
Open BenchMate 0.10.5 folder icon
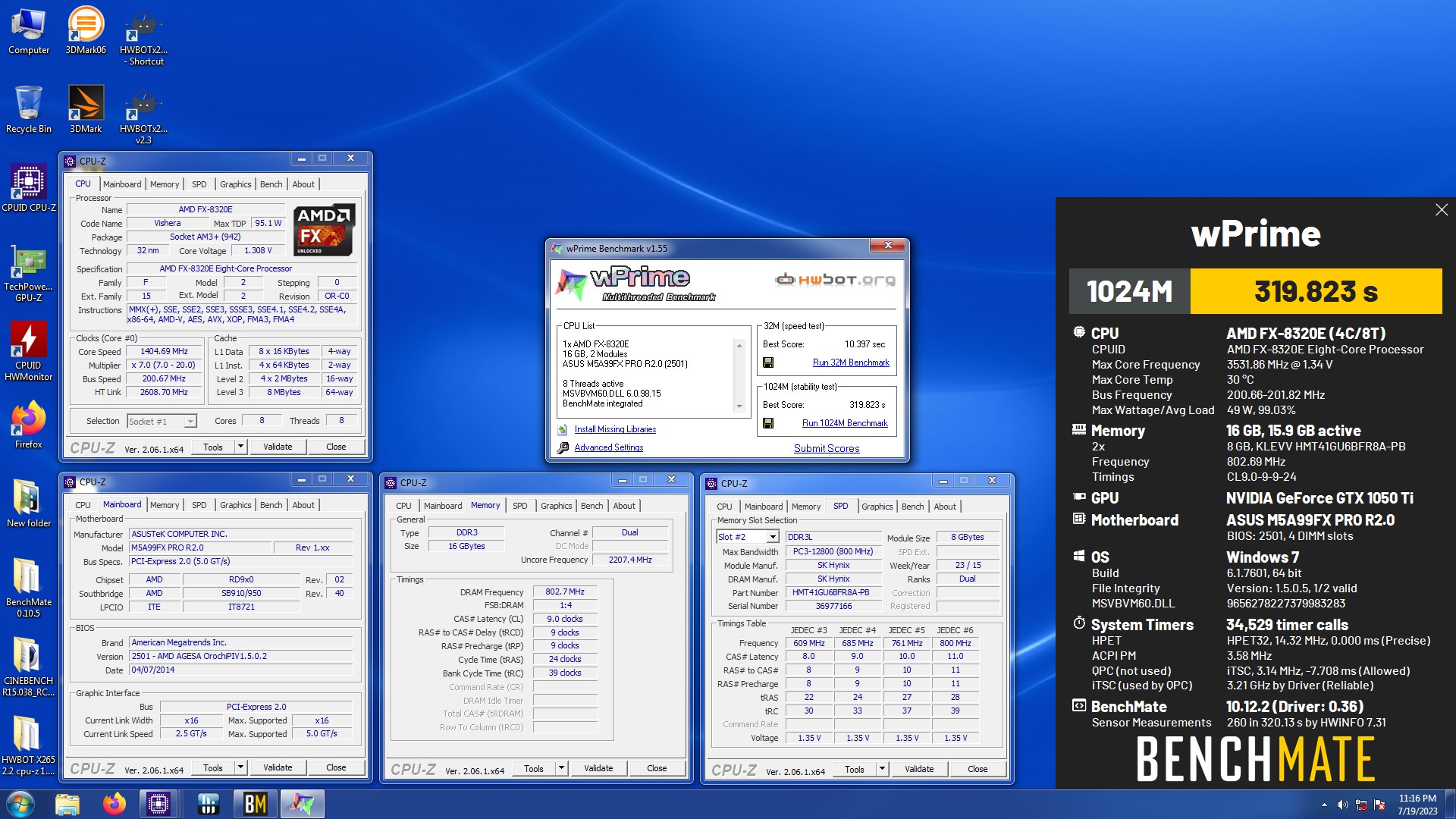click(29, 588)
